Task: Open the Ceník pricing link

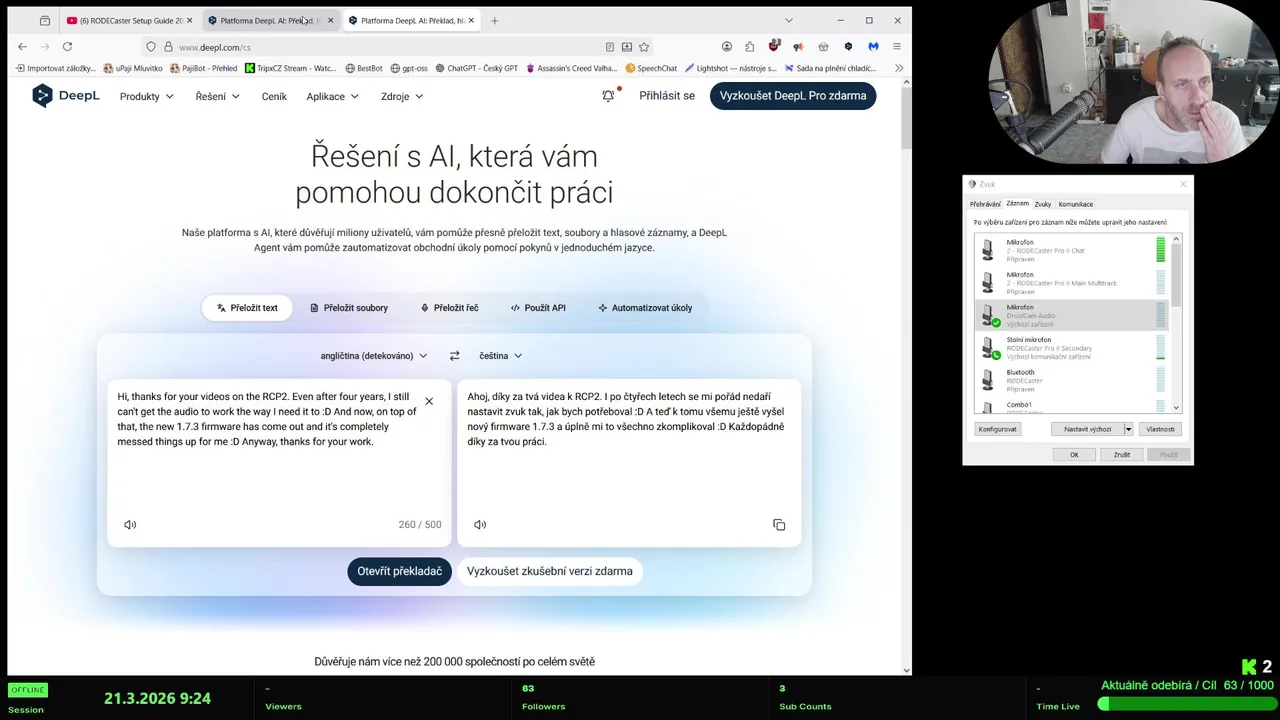Action: [x=274, y=97]
